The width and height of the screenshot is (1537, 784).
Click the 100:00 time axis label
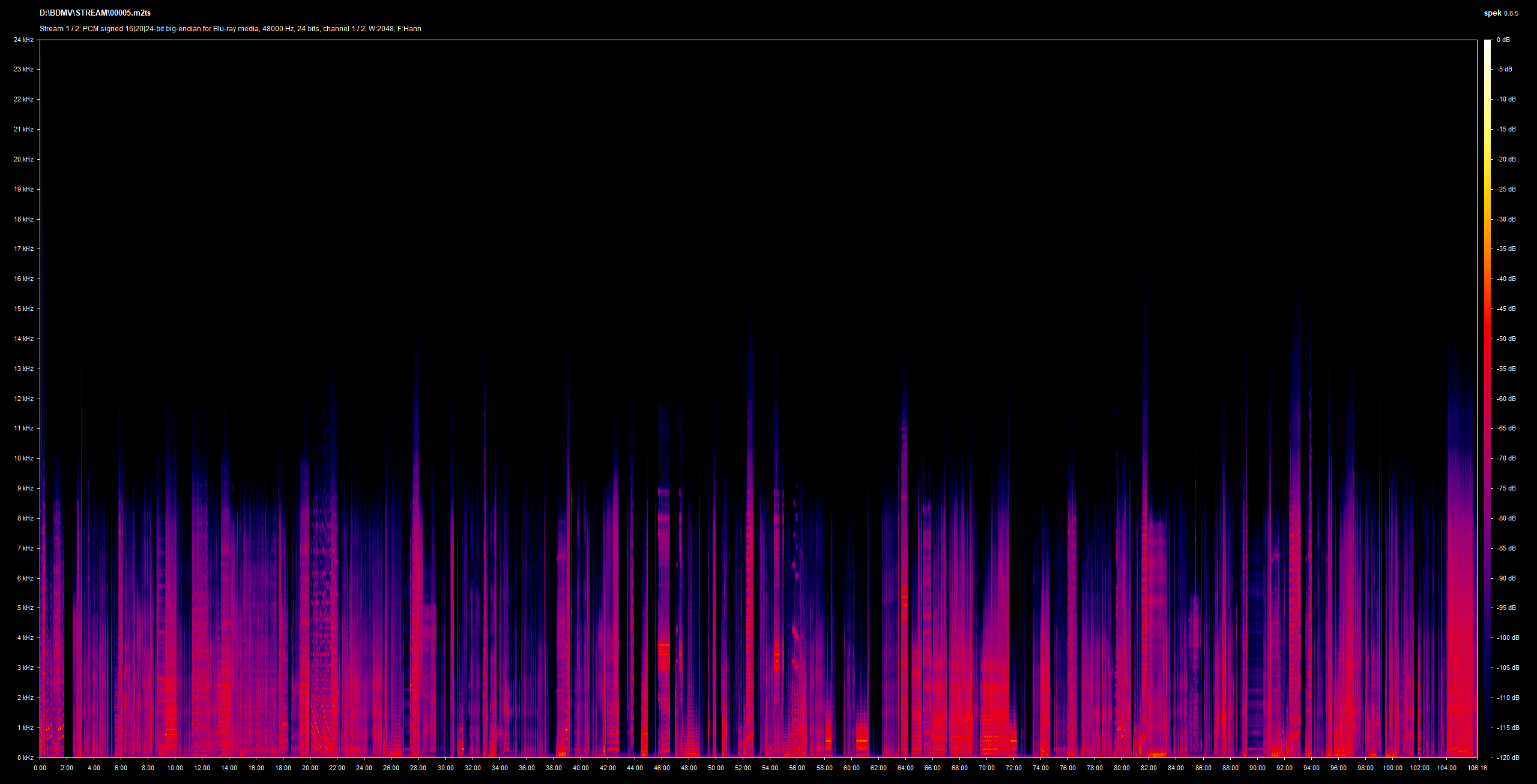click(x=1392, y=768)
